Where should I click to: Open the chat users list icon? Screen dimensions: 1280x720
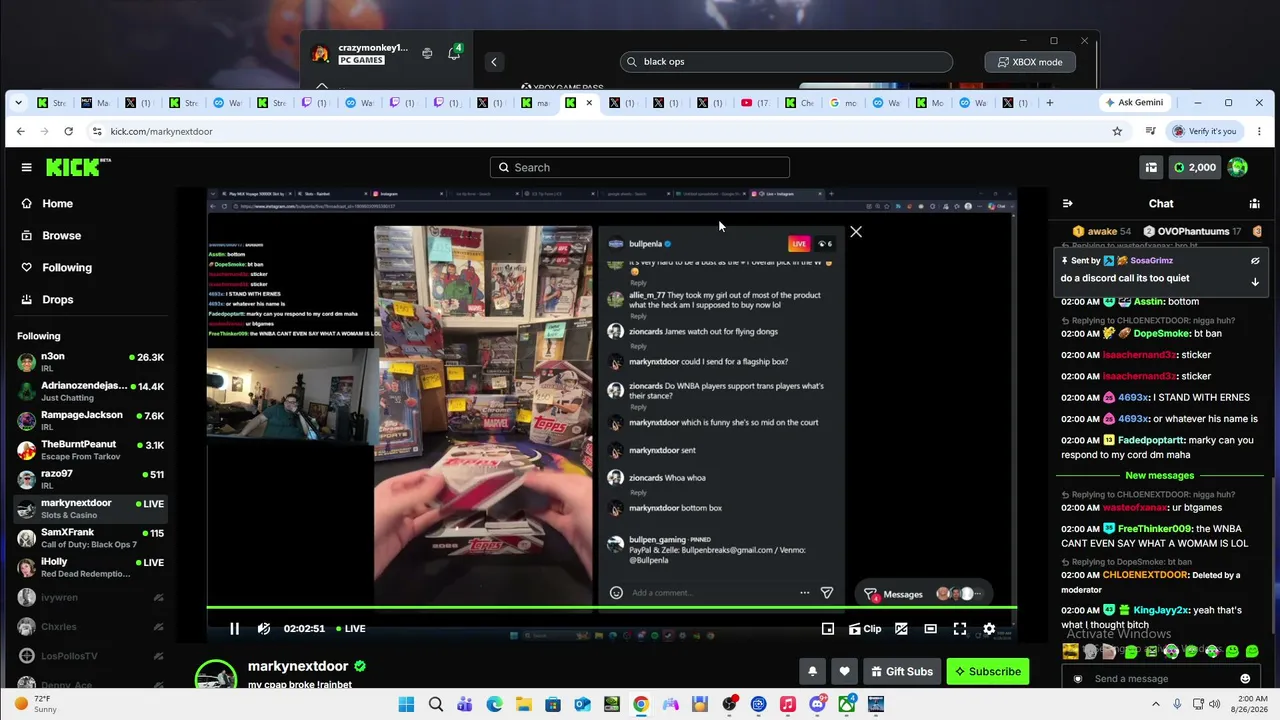[1254, 204]
